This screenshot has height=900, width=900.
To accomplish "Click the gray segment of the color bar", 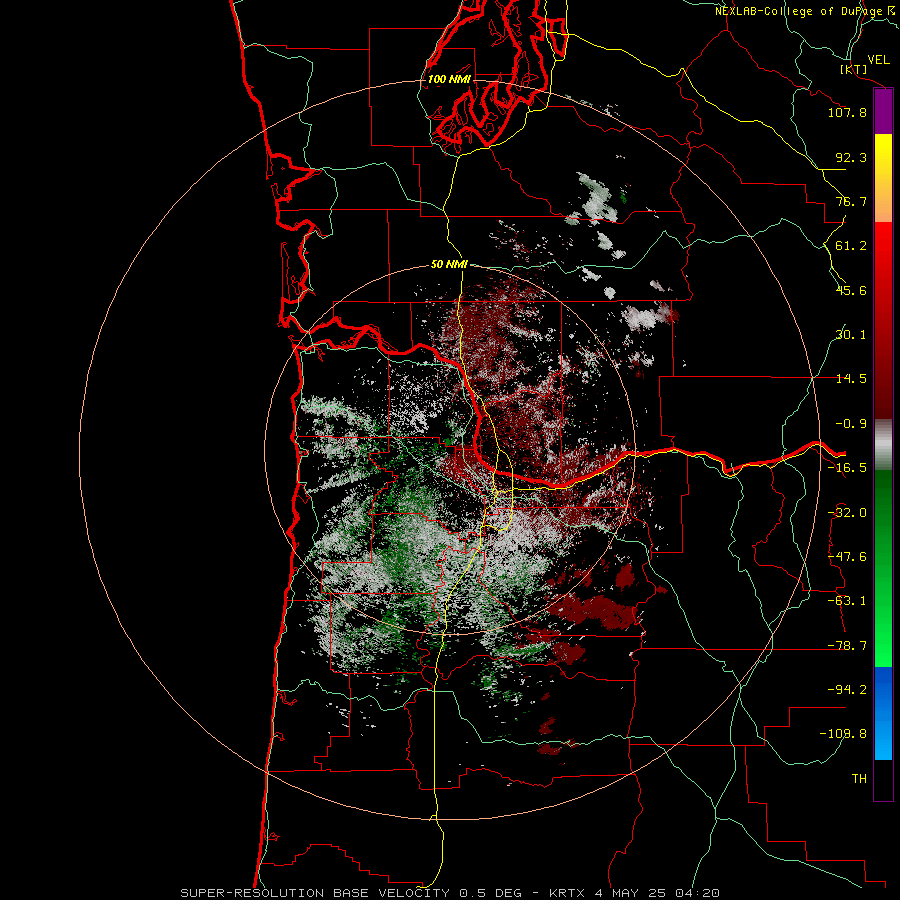I will (883, 445).
